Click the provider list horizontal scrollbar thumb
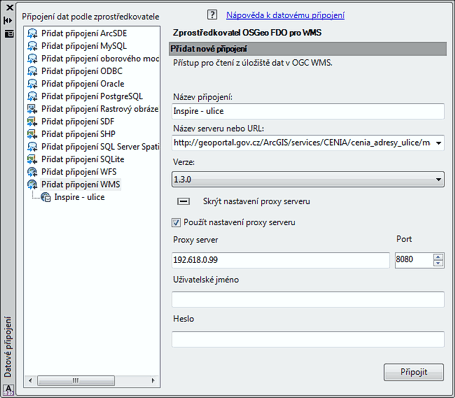 [76, 380]
